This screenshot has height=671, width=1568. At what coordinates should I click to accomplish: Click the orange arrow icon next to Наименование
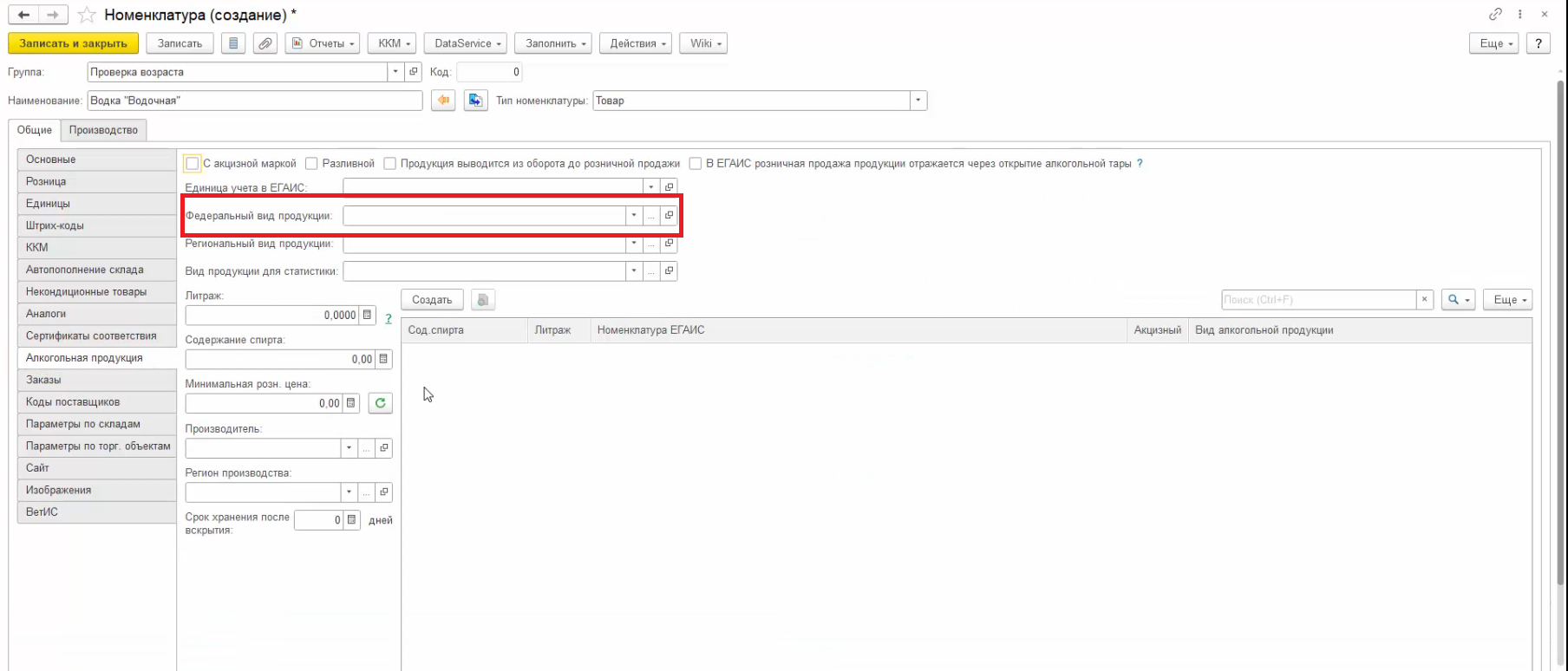443,101
